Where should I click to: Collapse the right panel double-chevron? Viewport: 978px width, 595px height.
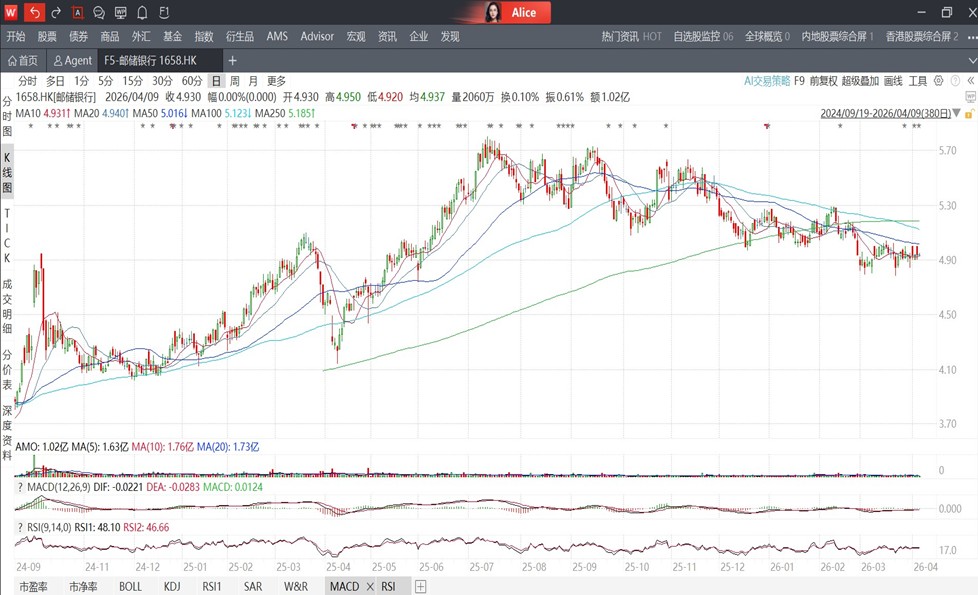pos(968,81)
